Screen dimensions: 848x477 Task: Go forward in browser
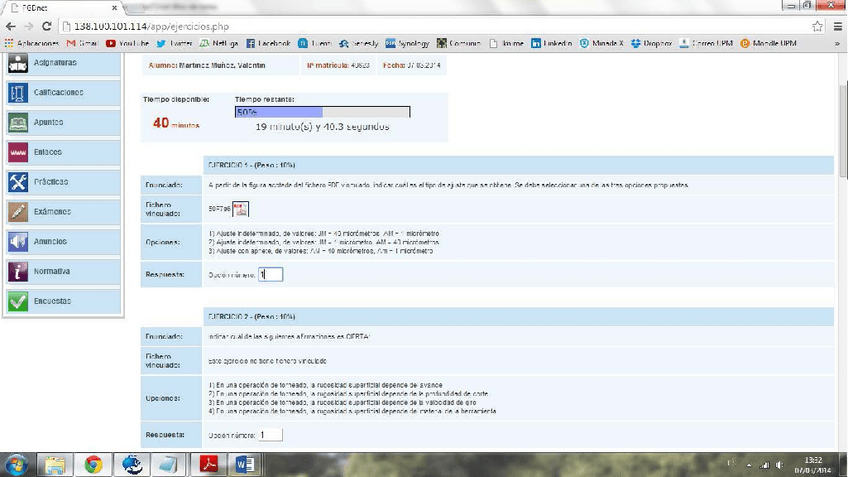28,26
